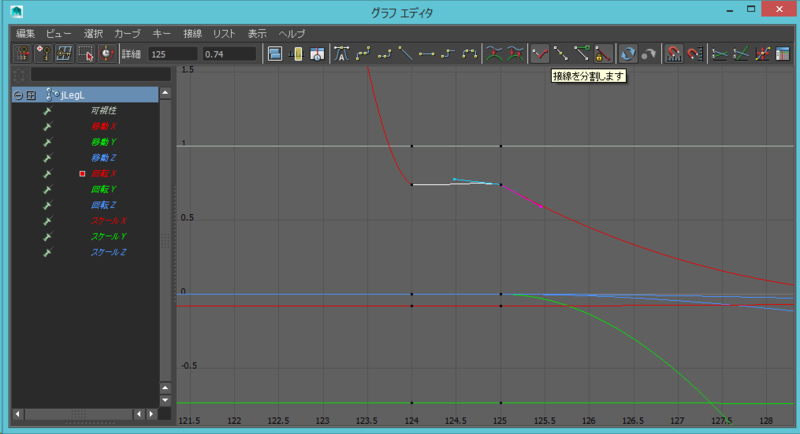Viewport: 800px width, 434px height.
Task: Toggle the pin on 移動 Y channel
Action: (x=47, y=142)
